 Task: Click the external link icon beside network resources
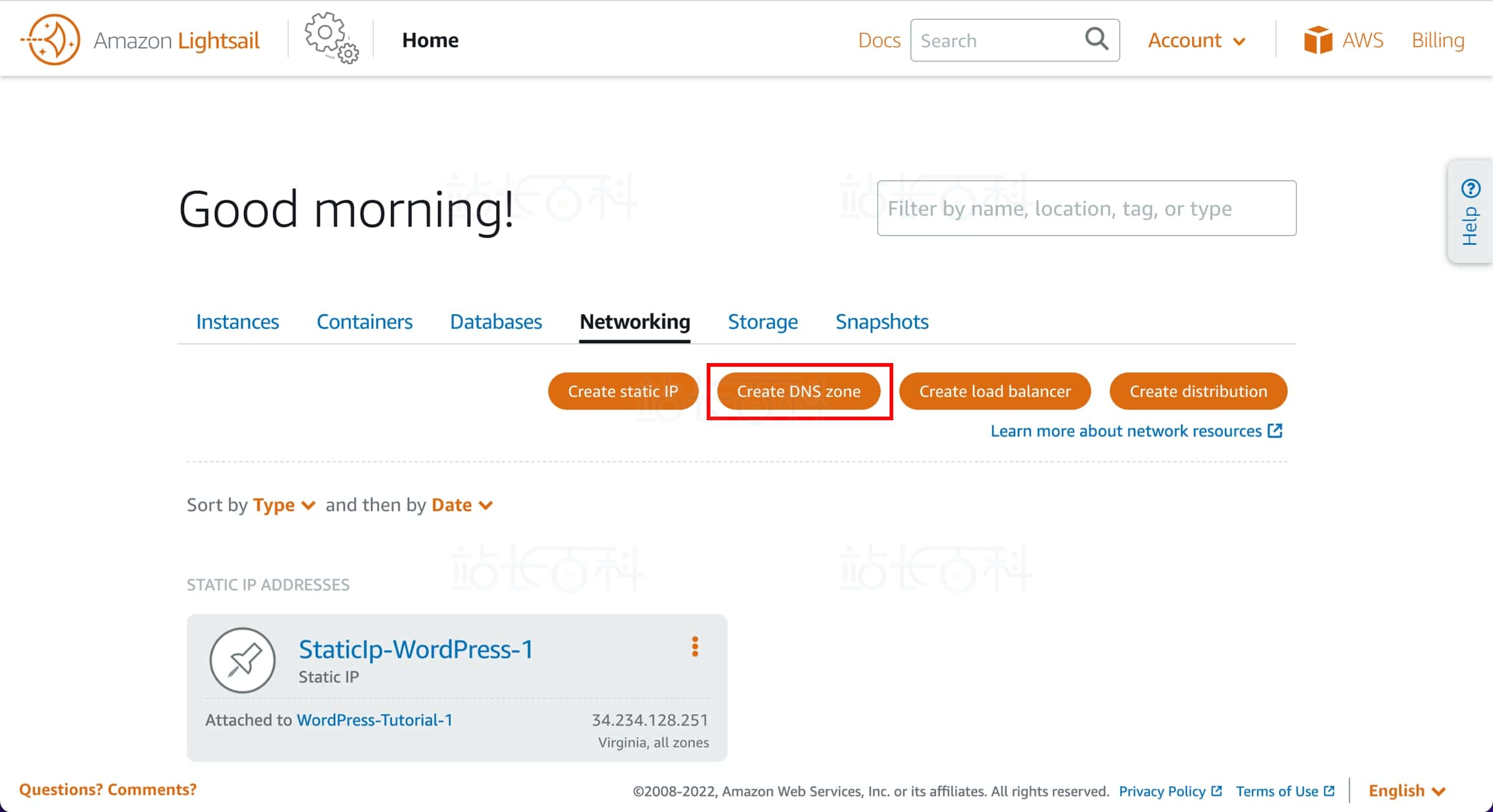click(x=1275, y=431)
